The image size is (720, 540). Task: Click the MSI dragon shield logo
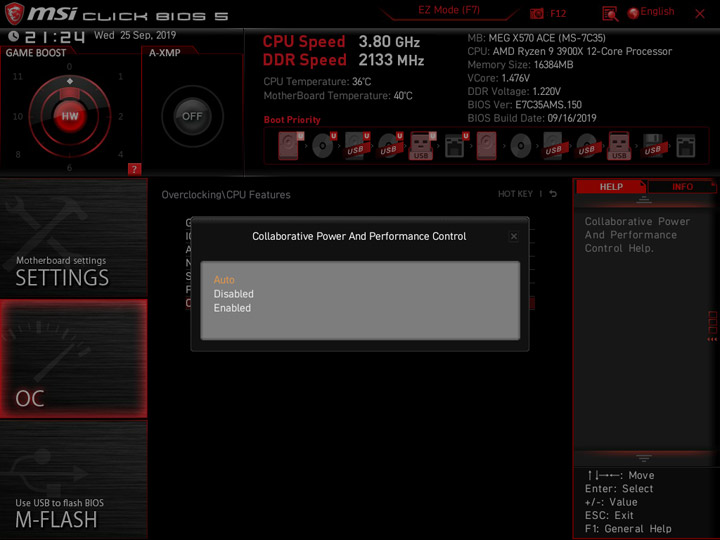point(14,13)
